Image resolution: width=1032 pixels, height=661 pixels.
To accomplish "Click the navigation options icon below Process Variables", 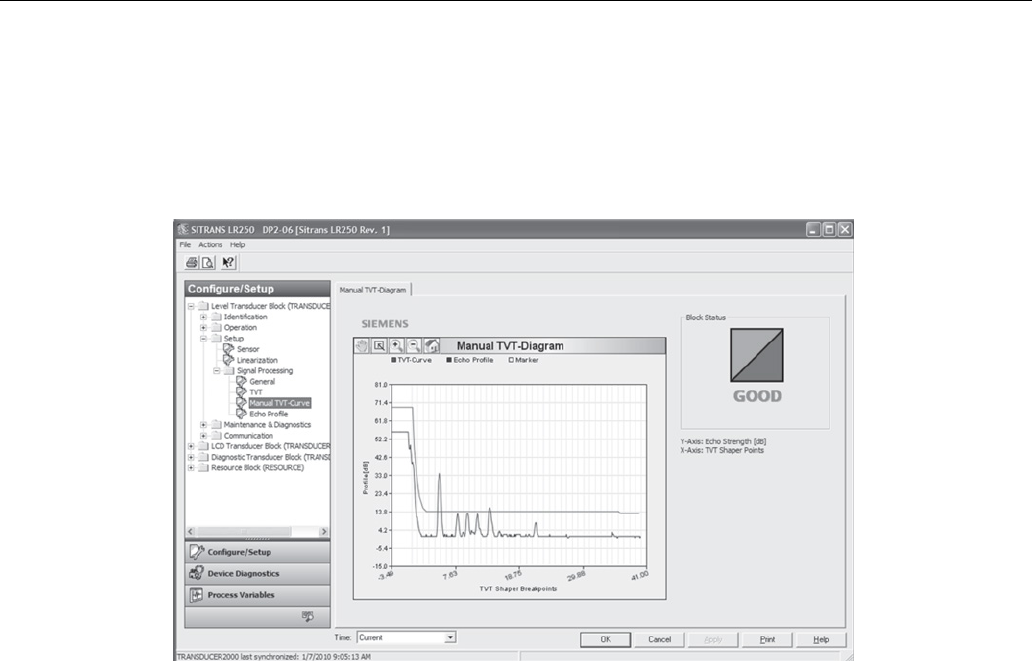I will 307,616.
